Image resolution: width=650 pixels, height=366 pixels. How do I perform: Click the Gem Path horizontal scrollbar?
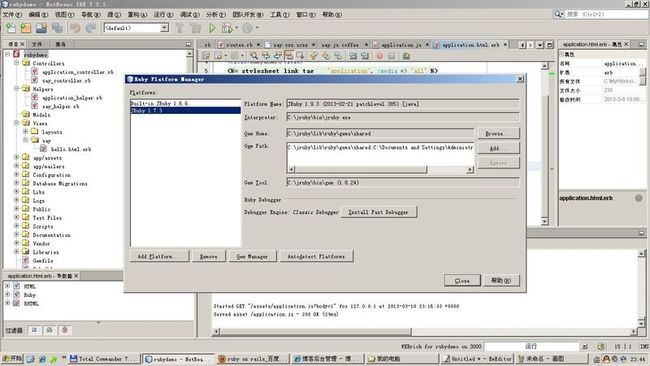380,170
